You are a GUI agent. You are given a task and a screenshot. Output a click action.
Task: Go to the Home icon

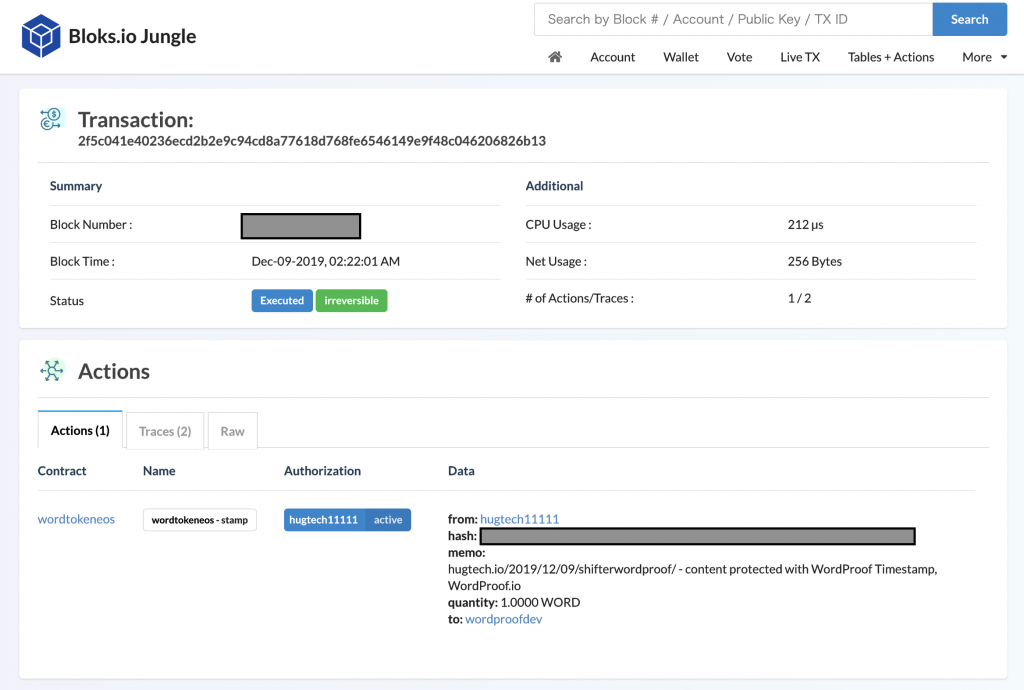click(555, 57)
